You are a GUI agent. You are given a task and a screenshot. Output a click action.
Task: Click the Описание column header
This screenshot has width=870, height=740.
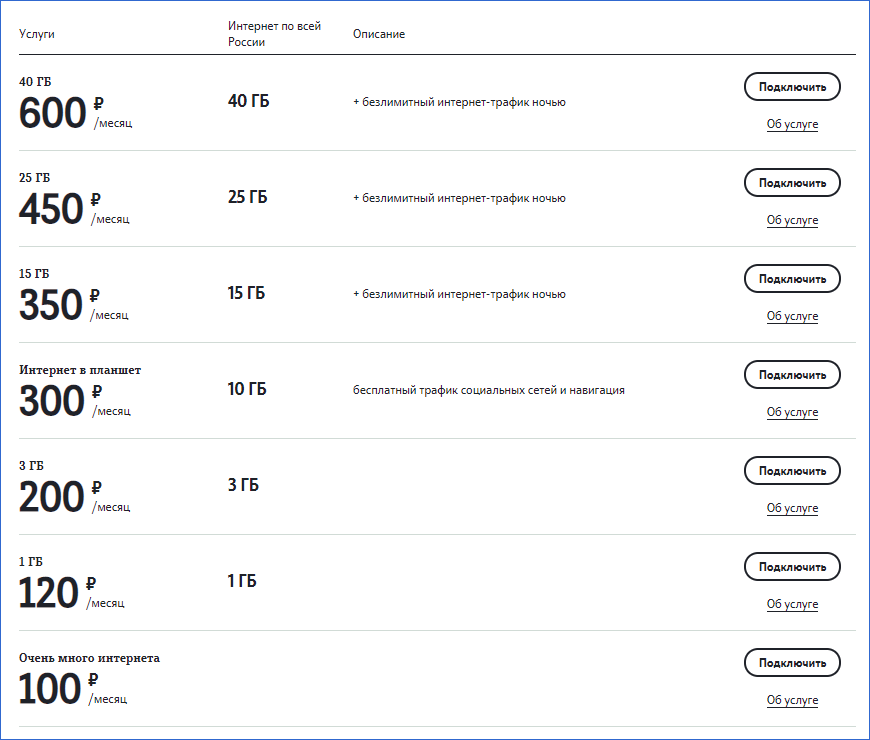tap(379, 34)
